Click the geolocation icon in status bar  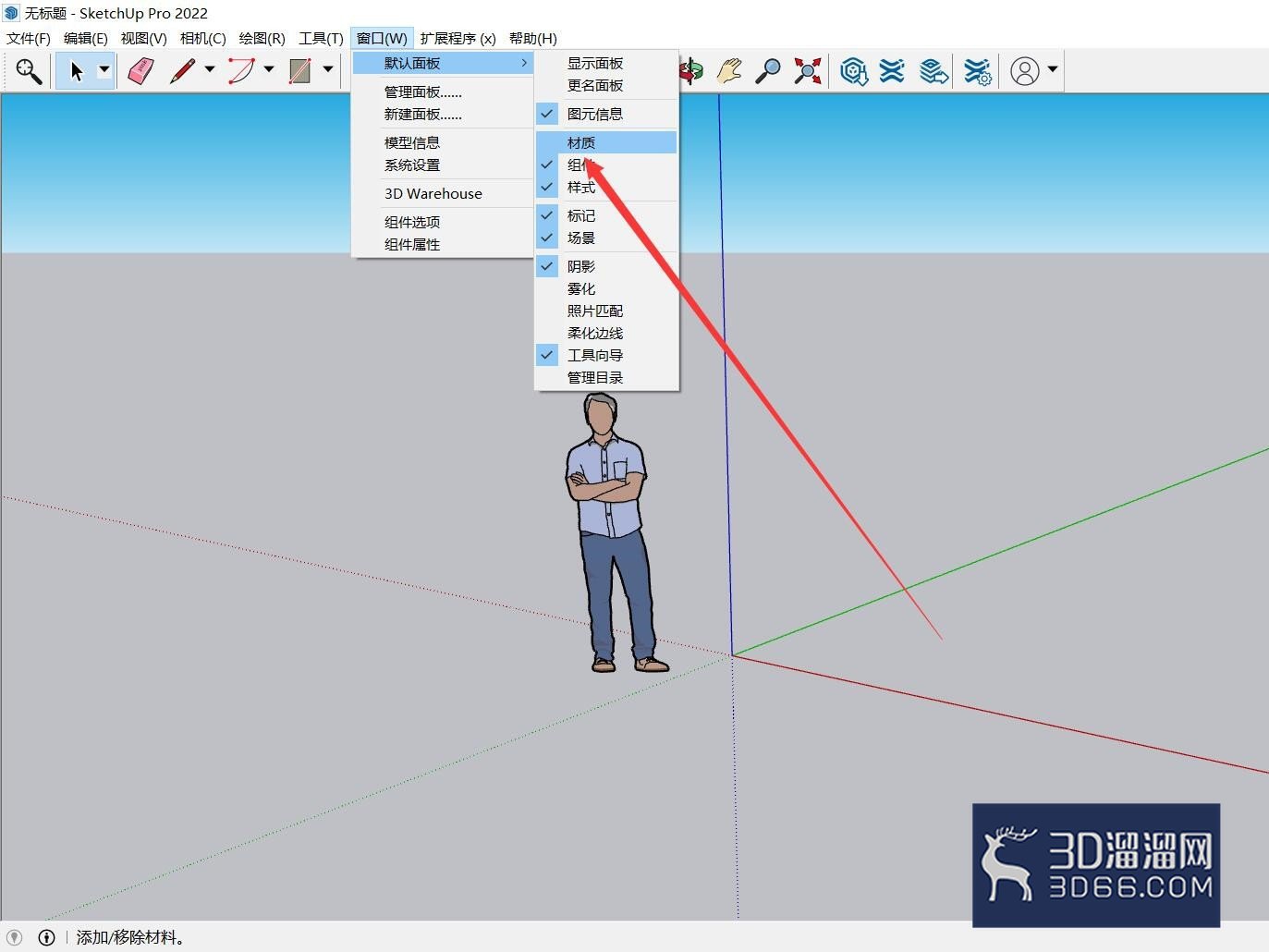pyautogui.click(x=15, y=937)
